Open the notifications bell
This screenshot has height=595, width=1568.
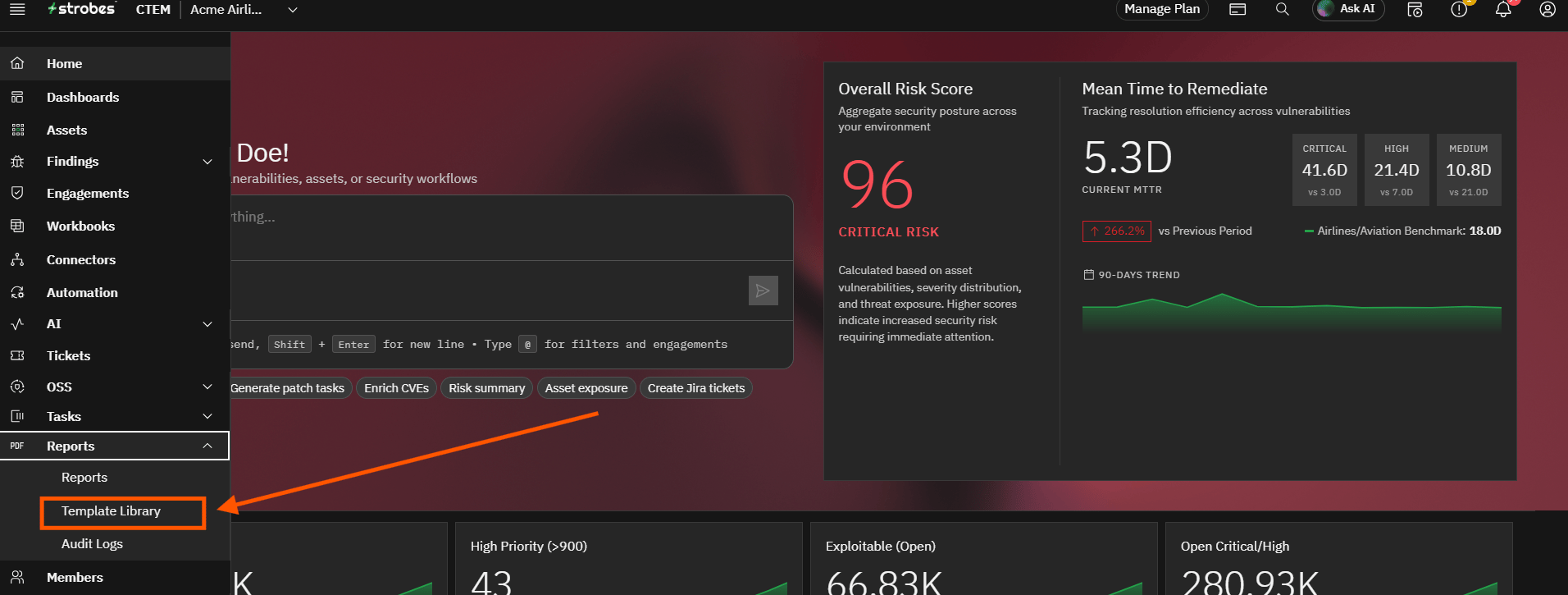1503,9
